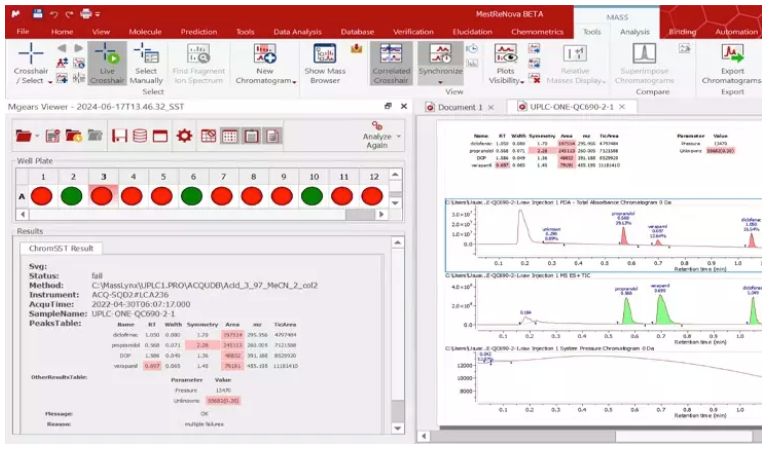Click the database icon in Mgears Viewer
The width and height of the screenshot is (768, 450).
click(139, 135)
